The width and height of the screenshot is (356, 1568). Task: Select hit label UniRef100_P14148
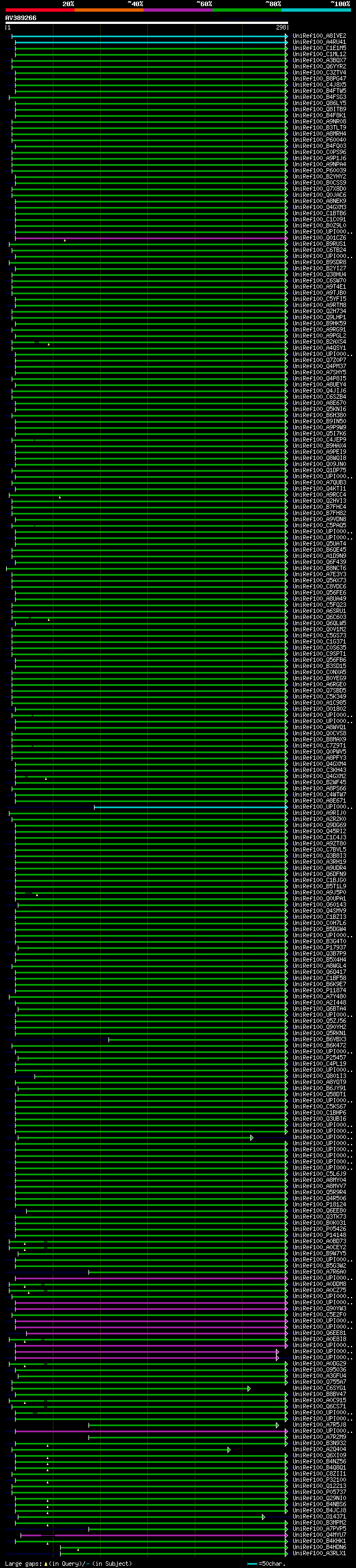(x=319, y=1234)
